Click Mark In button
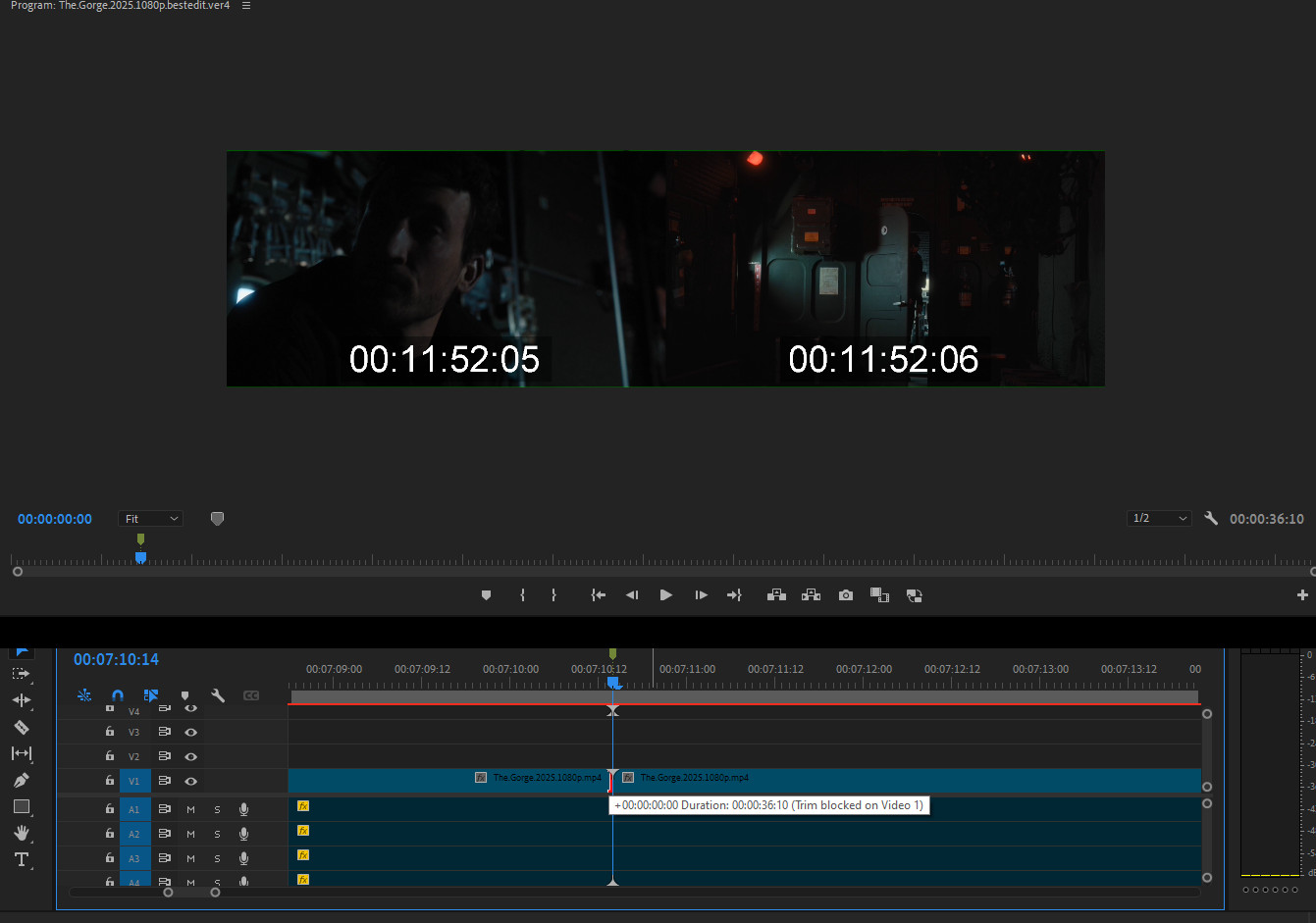Viewport: 1316px width, 923px height. [x=522, y=595]
